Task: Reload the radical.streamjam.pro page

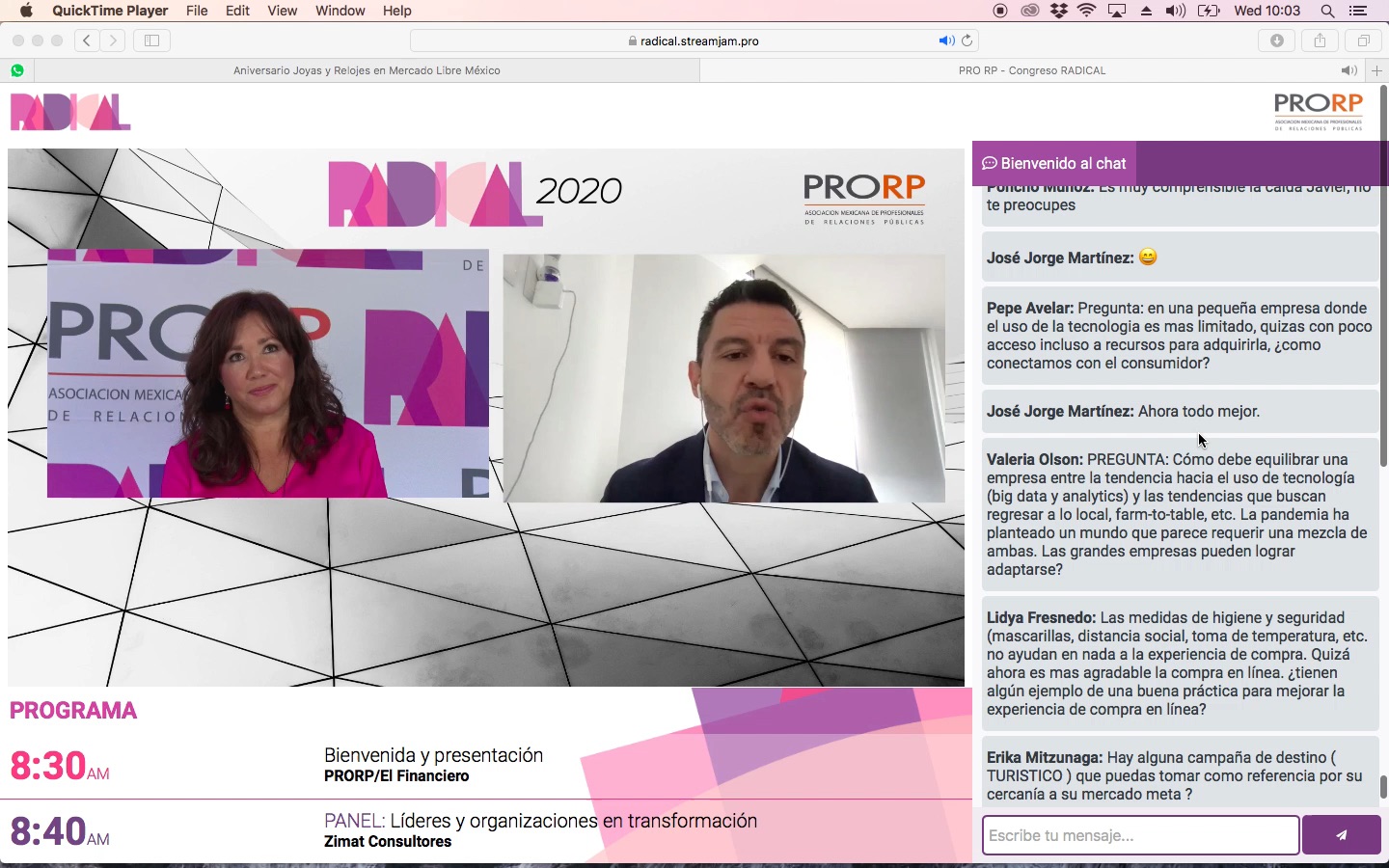Action: [x=967, y=41]
